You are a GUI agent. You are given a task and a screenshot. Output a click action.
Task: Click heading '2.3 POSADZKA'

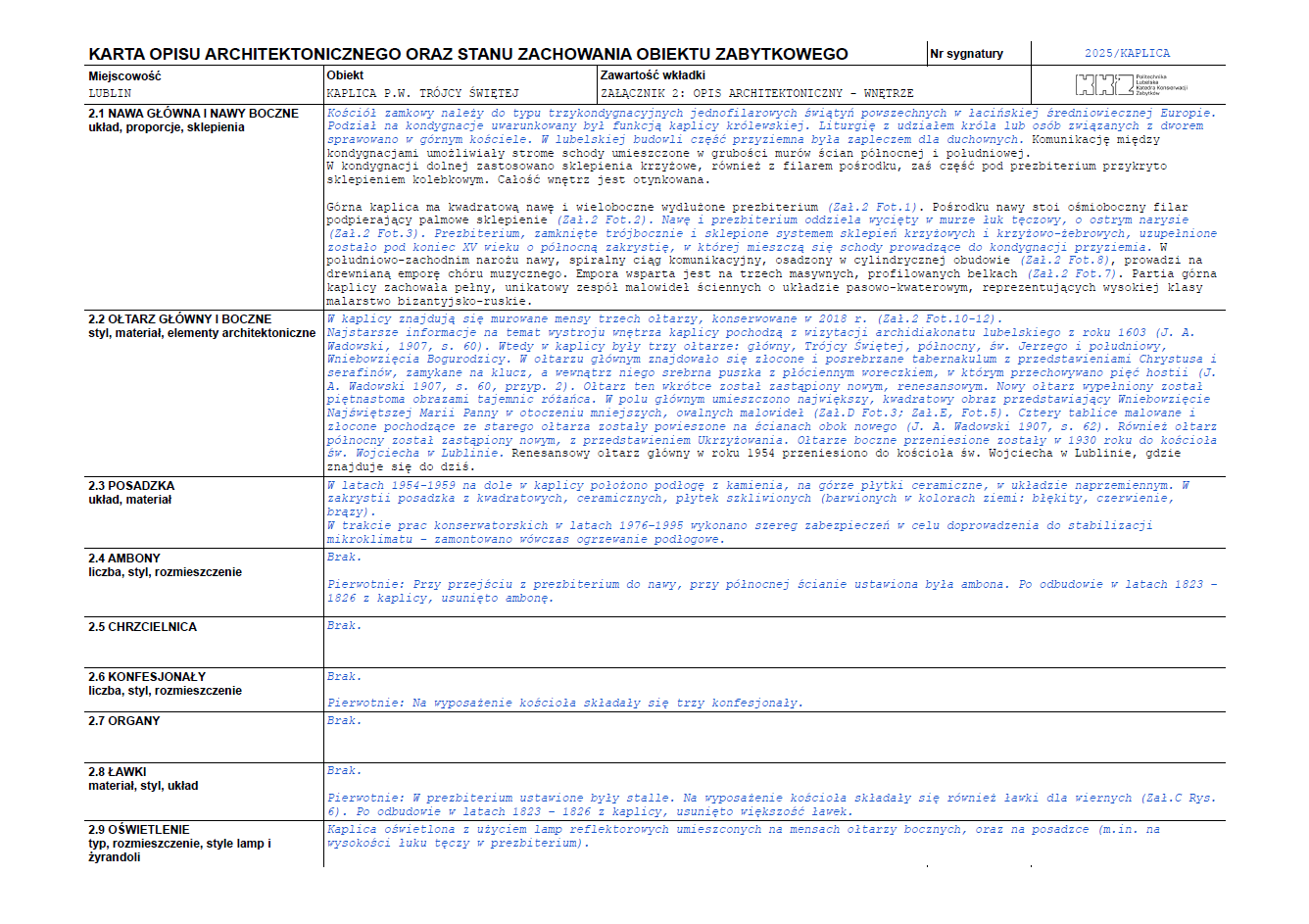point(131,486)
